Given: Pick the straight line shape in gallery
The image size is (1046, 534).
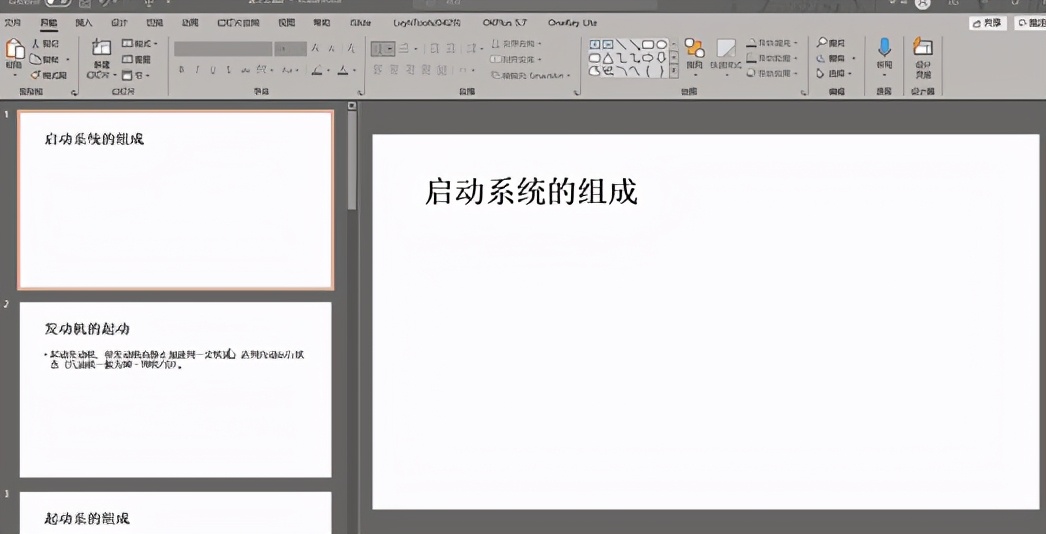Looking at the screenshot, I should [x=621, y=44].
